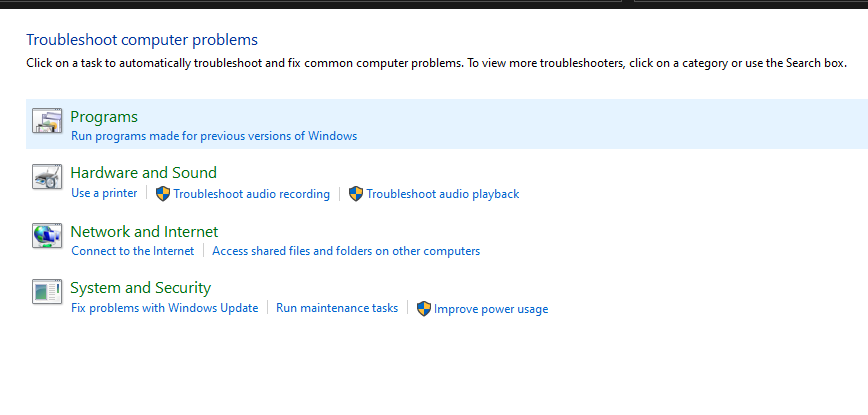Click the Run maintenance tasks link
The width and height of the screenshot is (868, 415).
[337, 309]
